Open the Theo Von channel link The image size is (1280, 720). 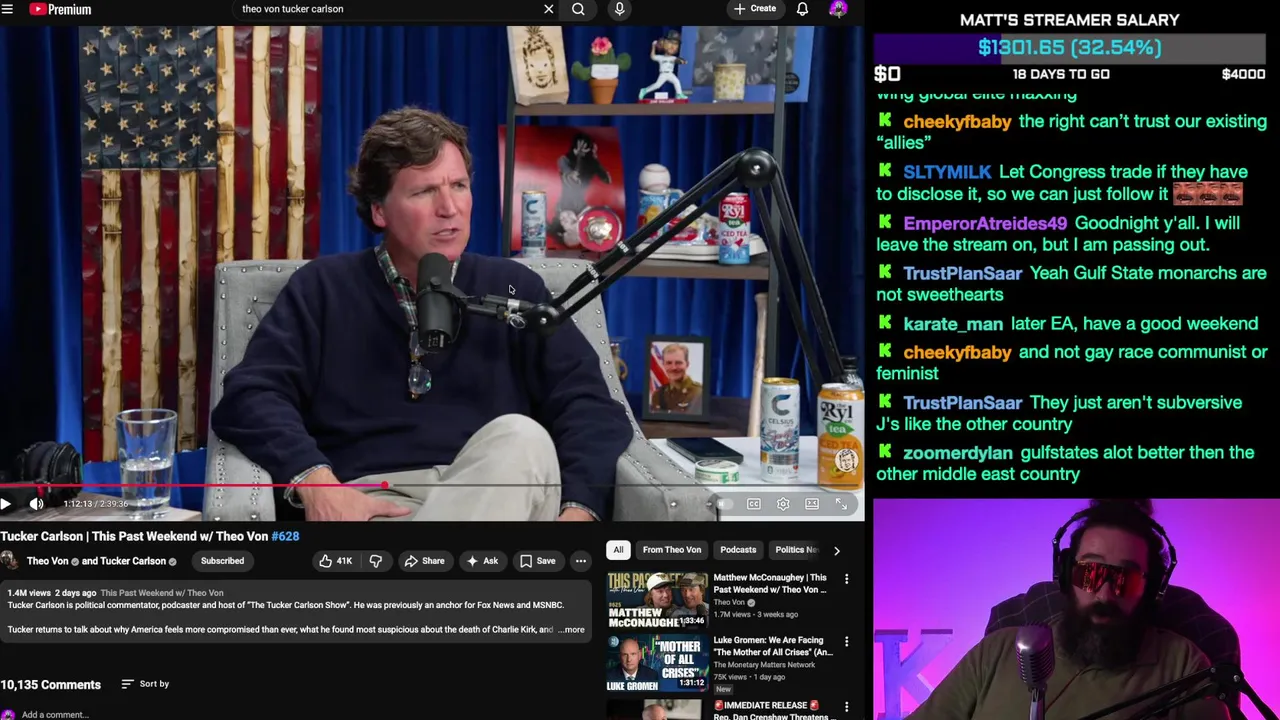48,561
